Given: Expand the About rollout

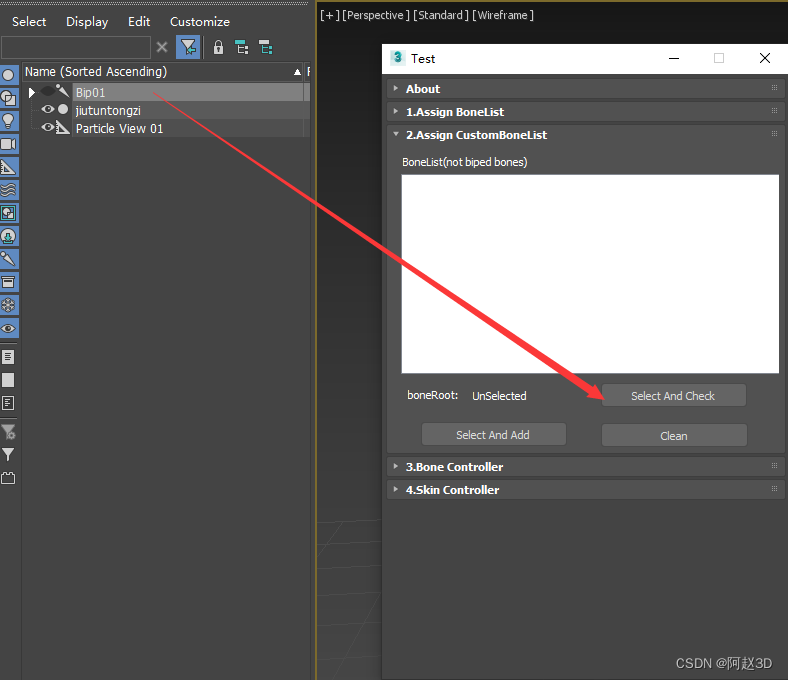Looking at the screenshot, I should coord(396,88).
